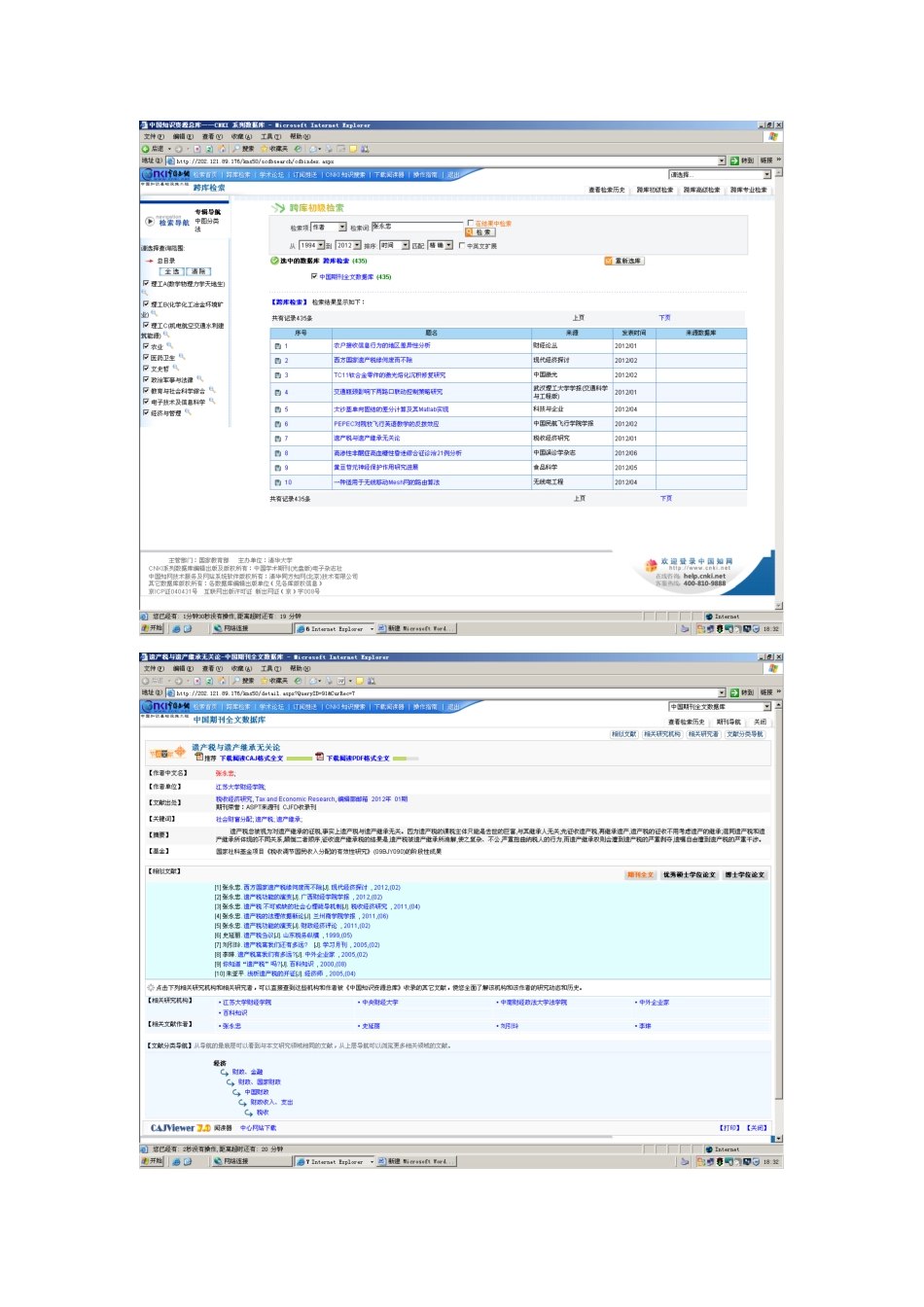This screenshot has width=924, height=1307.
Task: Open the 请选择 dropdown in the search results window
Action: [720, 175]
